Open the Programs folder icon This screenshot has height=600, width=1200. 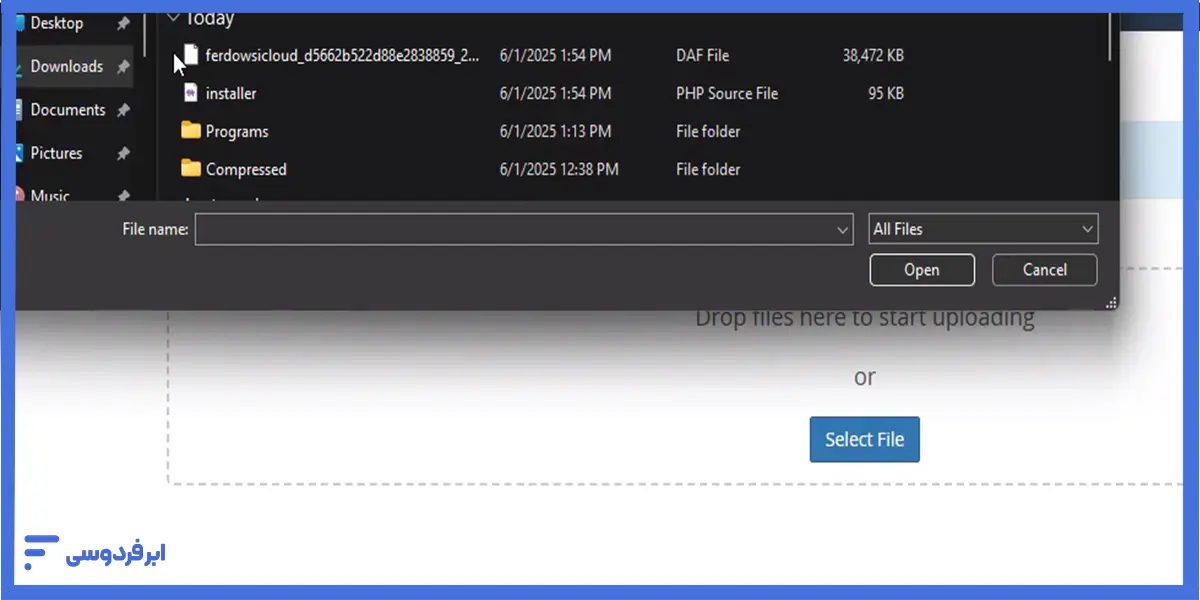(191, 131)
